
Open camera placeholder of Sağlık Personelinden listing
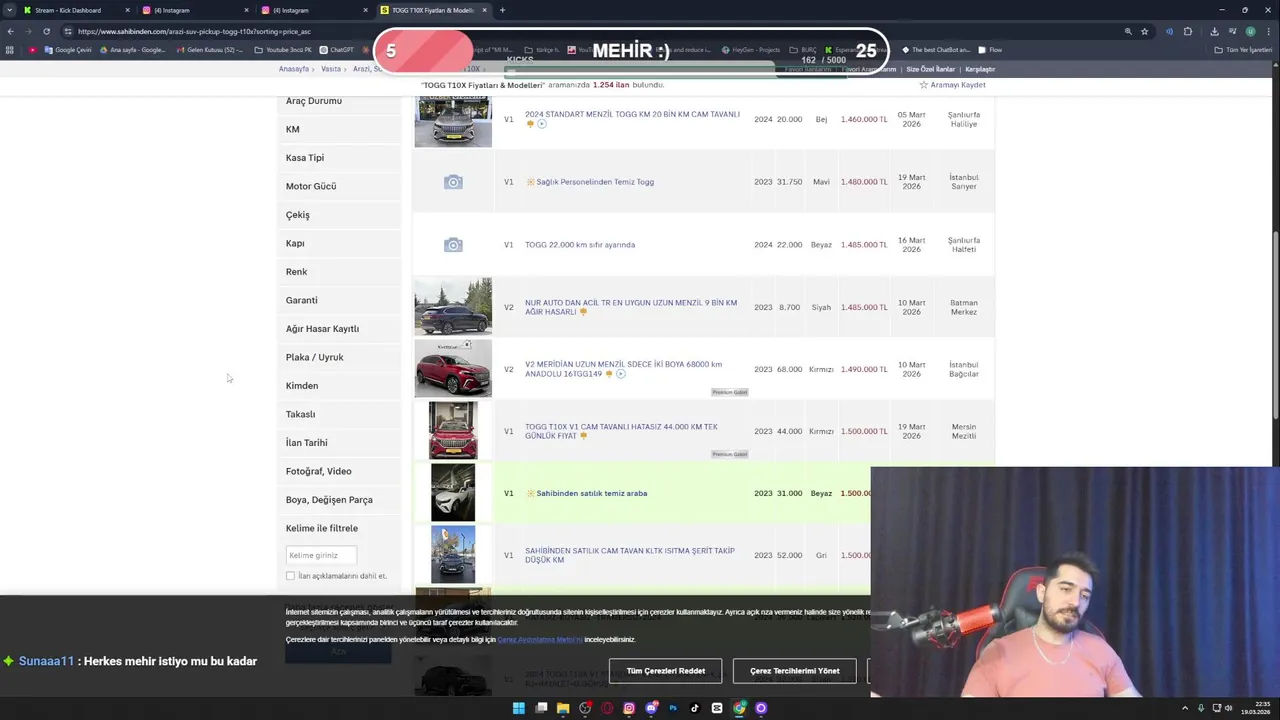pyautogui.click(x=453, y=182)
